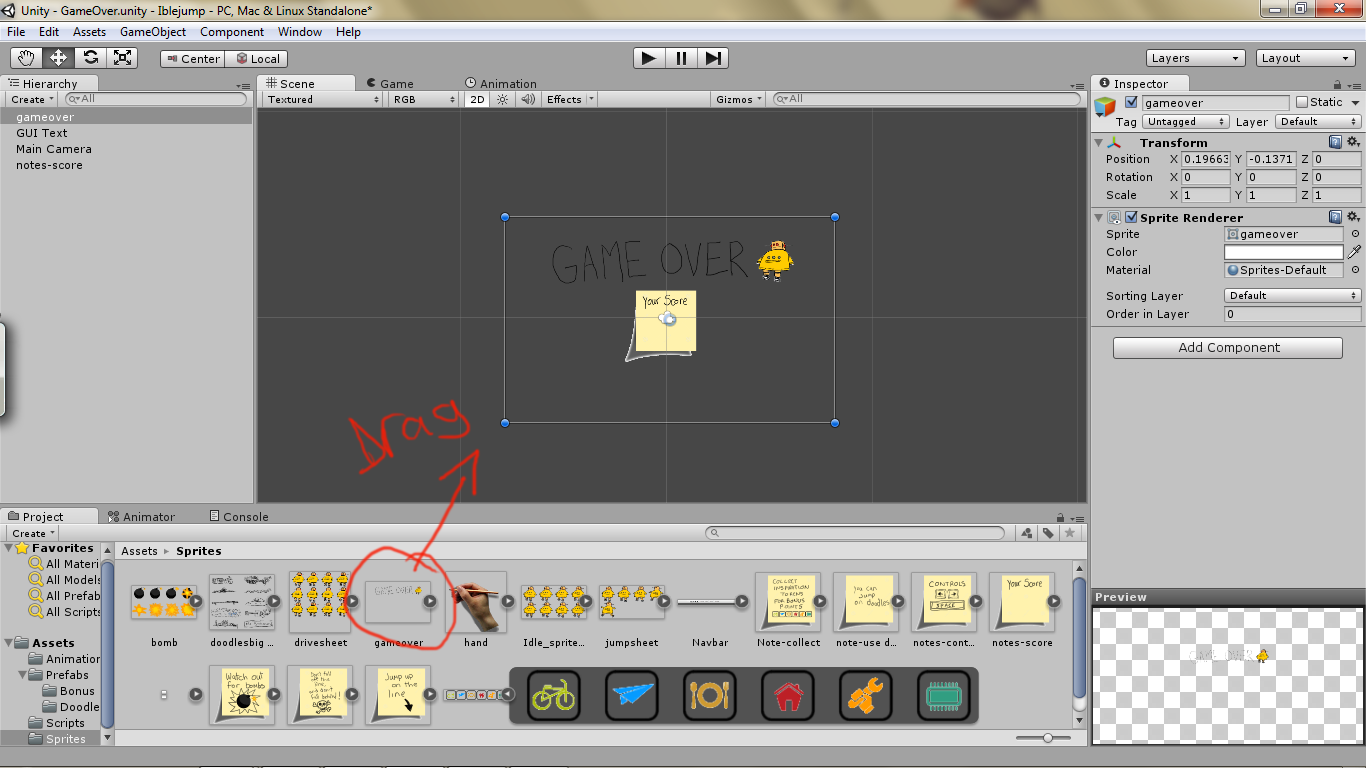This screenshot has height=768, width=1366.
Task: Open the Sprite Renderer gear menu
Action: (1354, 217)
